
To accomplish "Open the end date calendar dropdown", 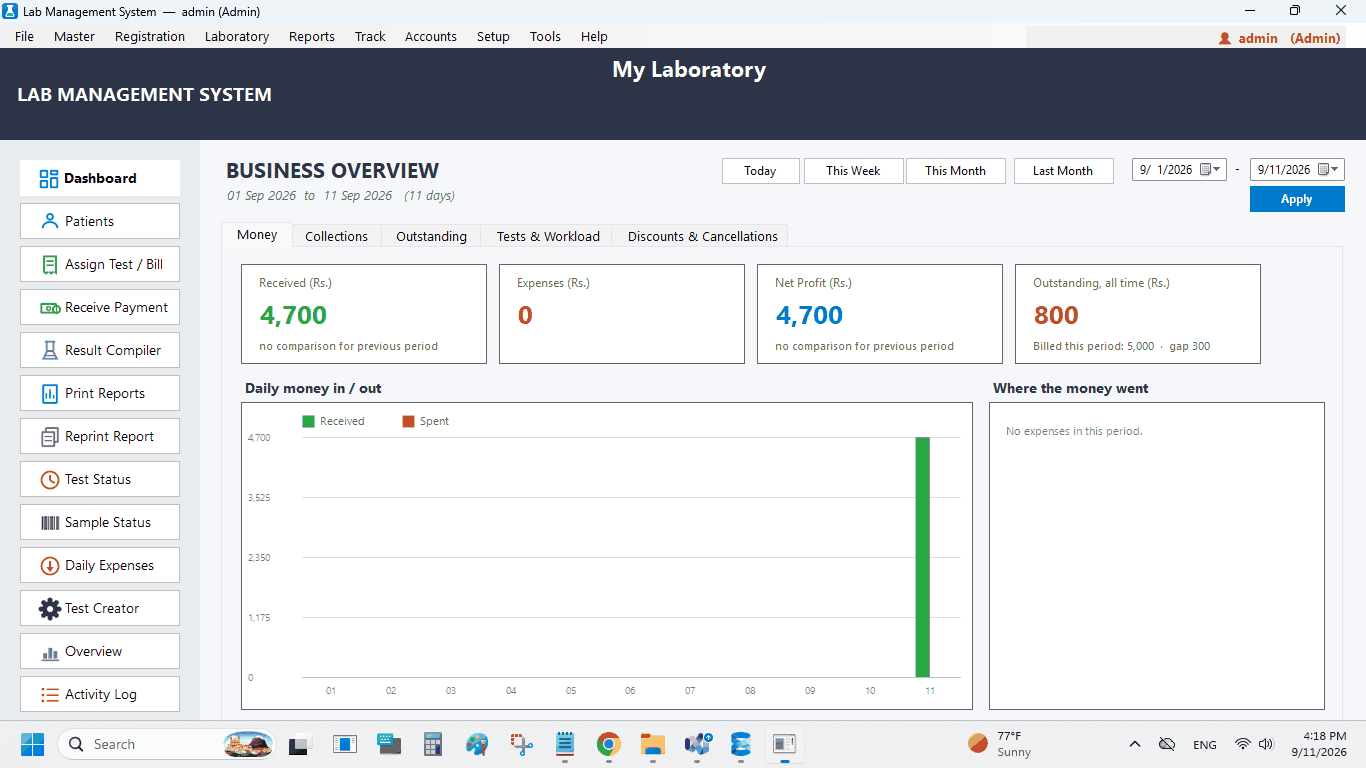I will coord(1329,170).
